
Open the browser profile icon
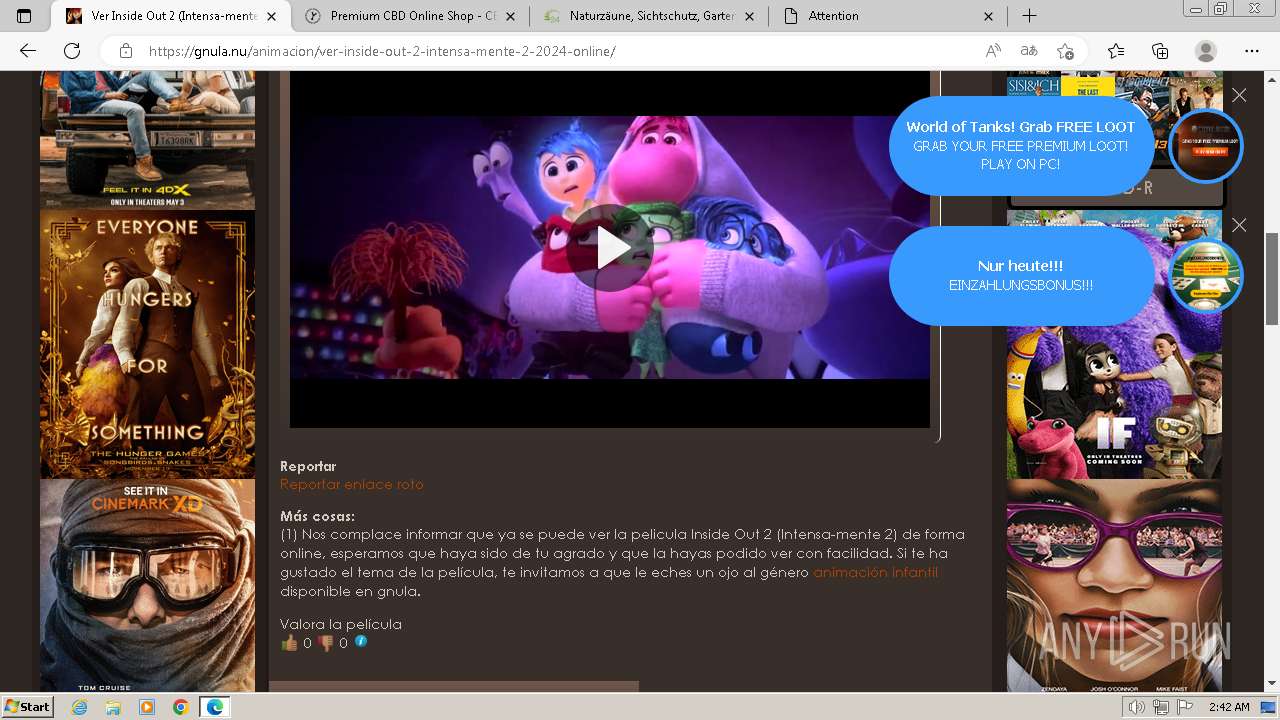pos(1206,51)
